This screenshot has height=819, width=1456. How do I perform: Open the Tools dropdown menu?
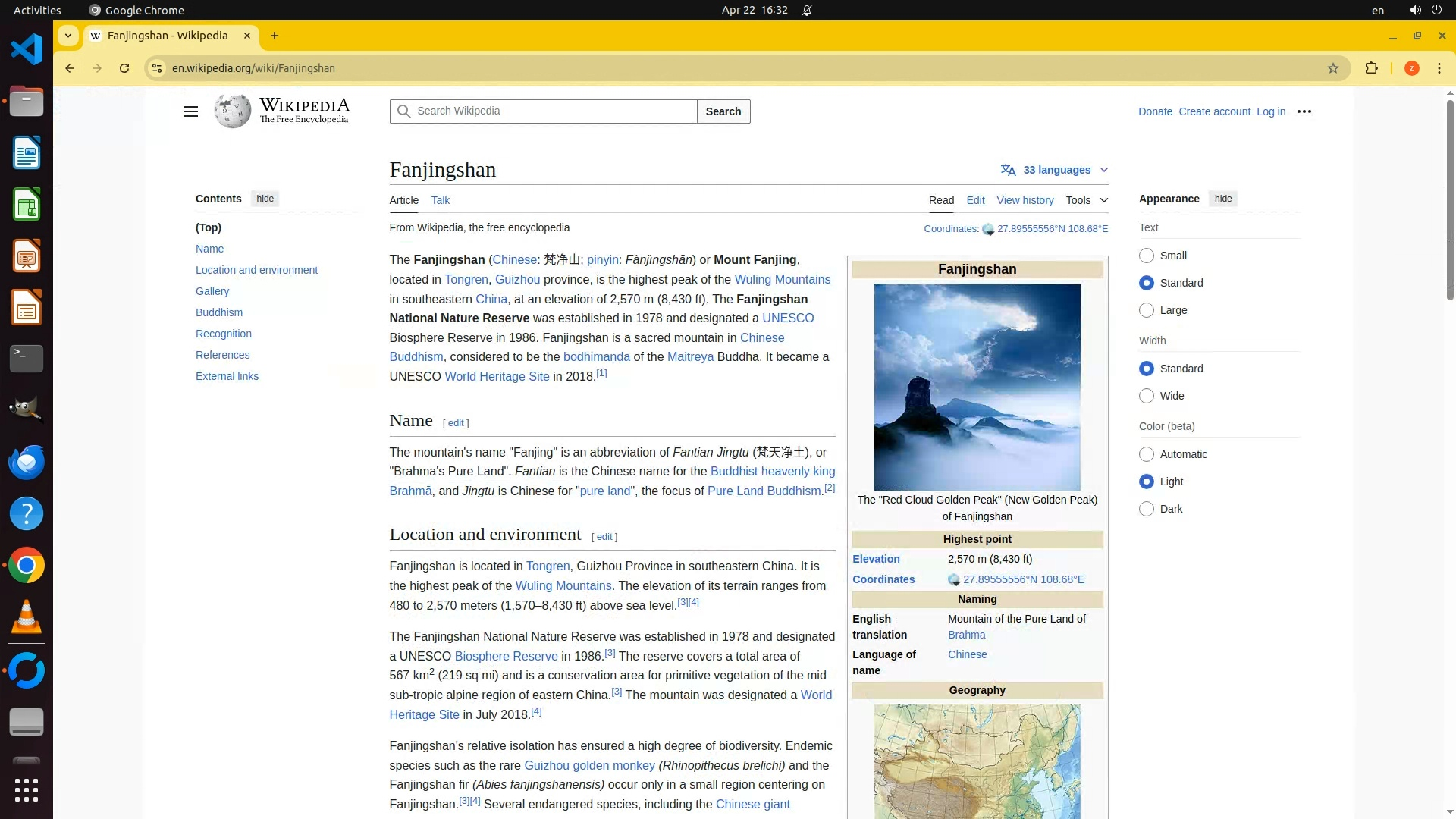(x=1086, y=200)
